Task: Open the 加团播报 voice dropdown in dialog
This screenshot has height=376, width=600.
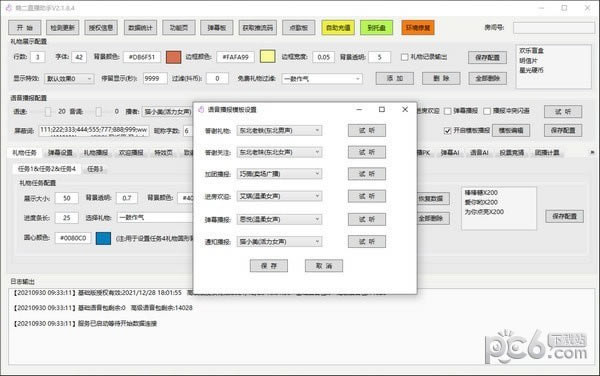Action: 279,174
